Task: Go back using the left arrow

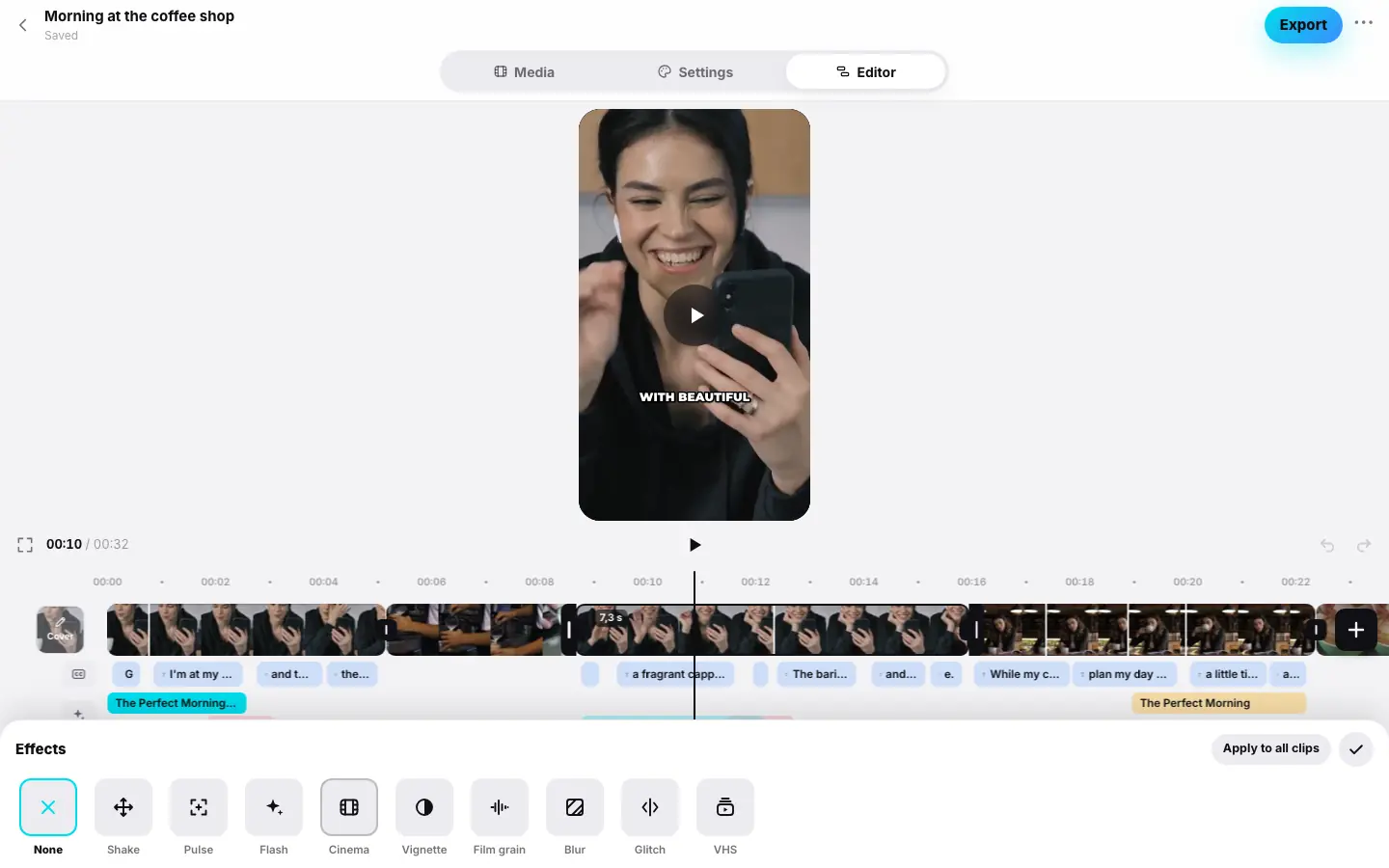Action: pos(23,25)
